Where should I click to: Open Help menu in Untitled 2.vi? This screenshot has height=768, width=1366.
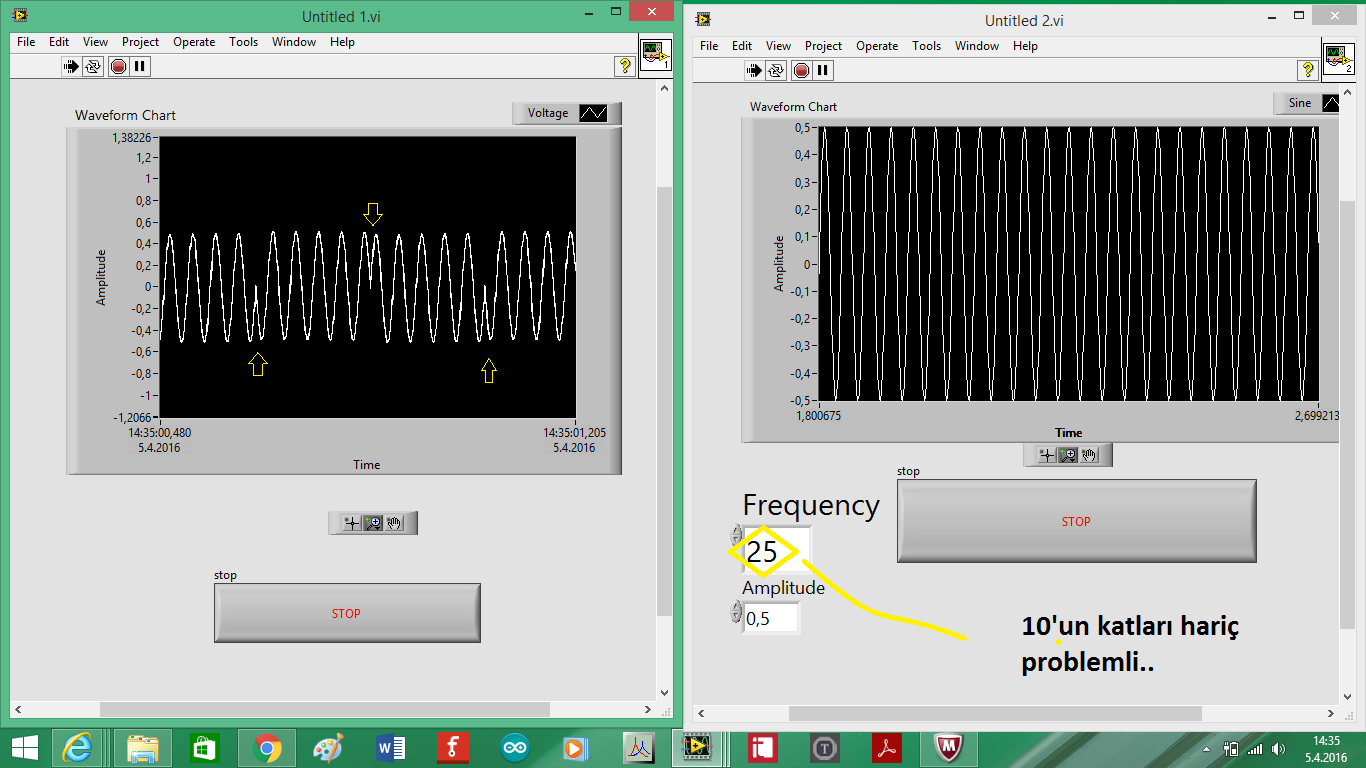point(1025,46)
